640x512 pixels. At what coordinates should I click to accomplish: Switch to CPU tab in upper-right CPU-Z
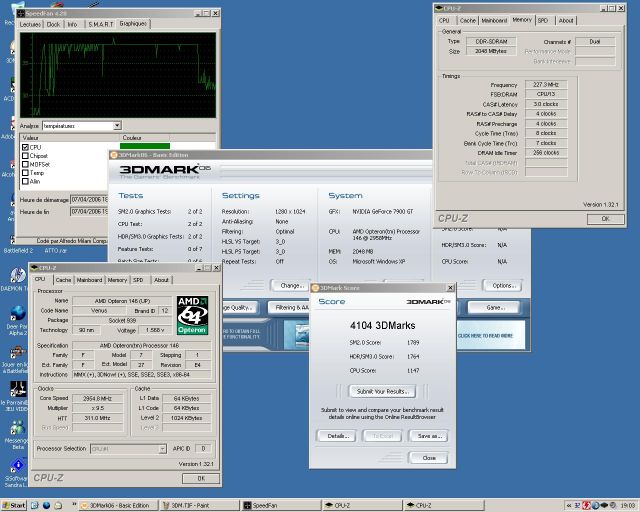coord(444,20)
